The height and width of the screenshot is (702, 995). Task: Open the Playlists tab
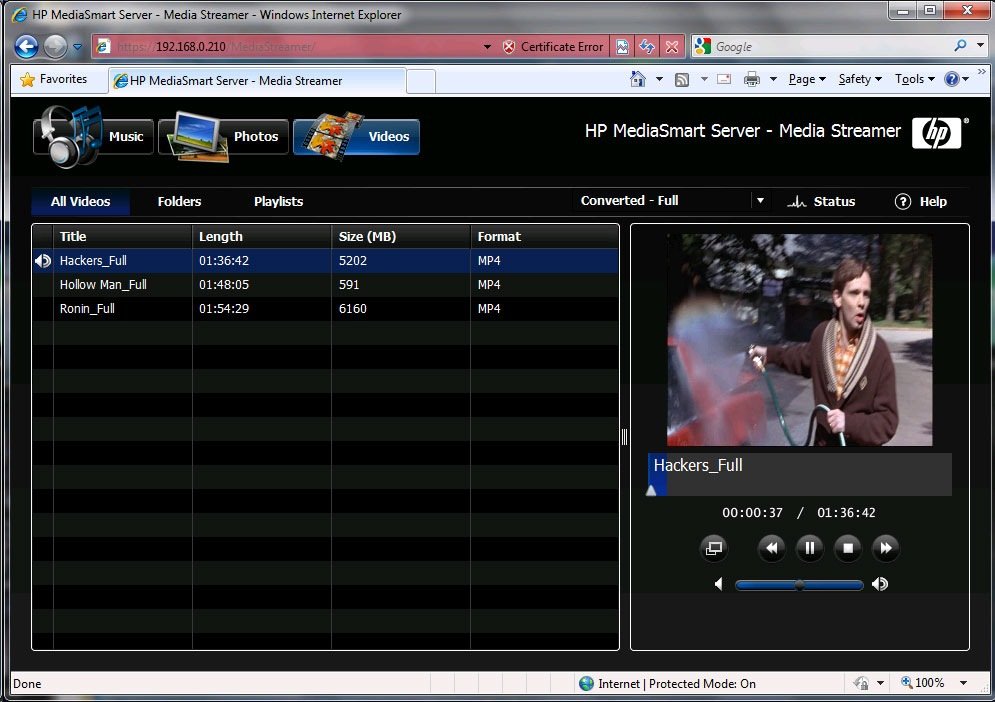(x=279, y=202)
